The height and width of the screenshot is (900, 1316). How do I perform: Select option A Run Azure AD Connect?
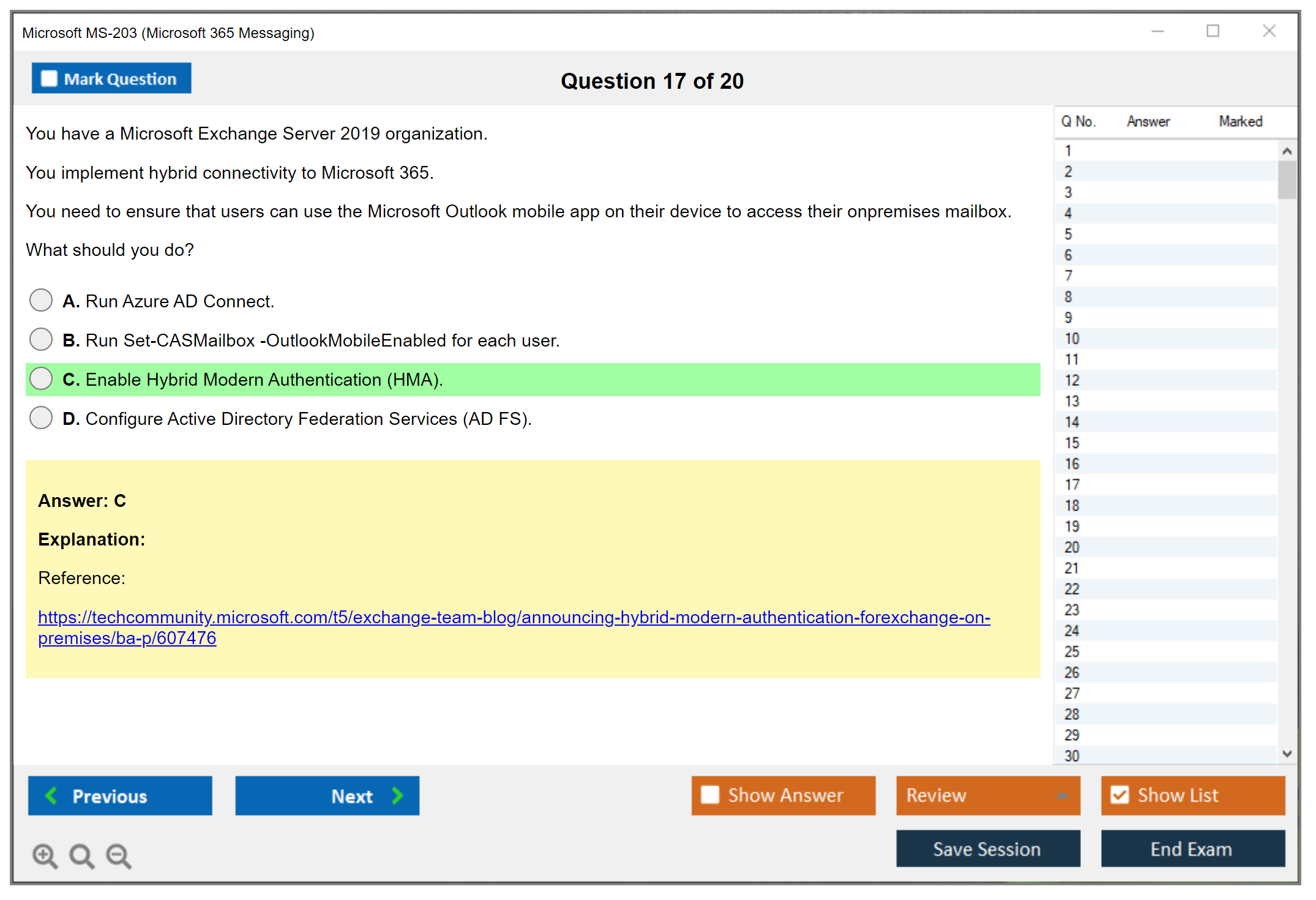pos(41,301)
